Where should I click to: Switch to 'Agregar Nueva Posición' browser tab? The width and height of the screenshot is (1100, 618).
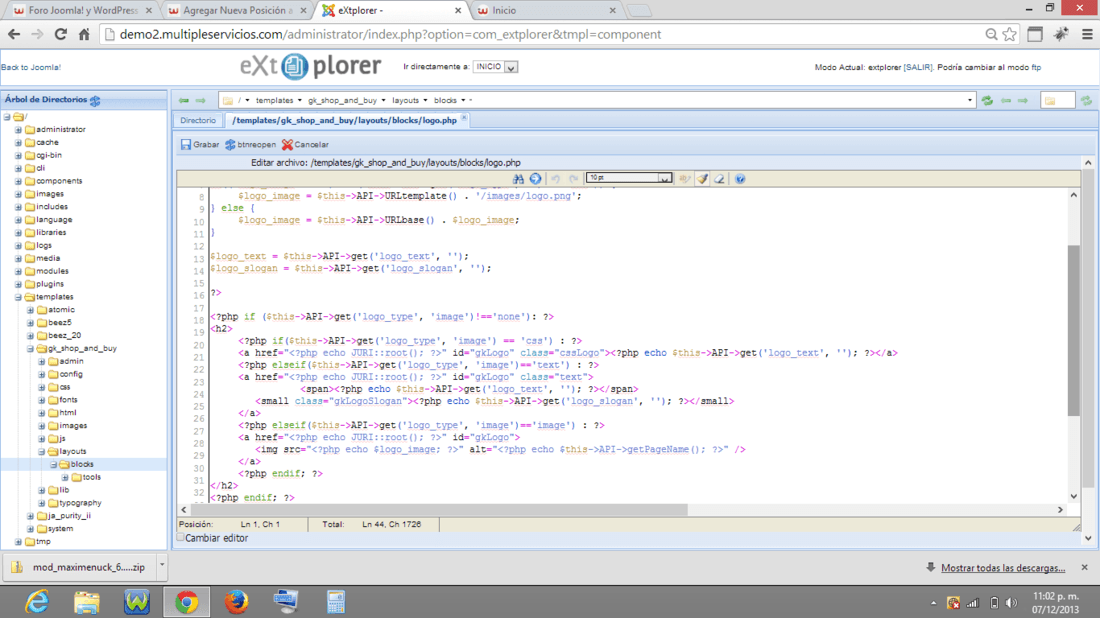[x=237, y=11]
